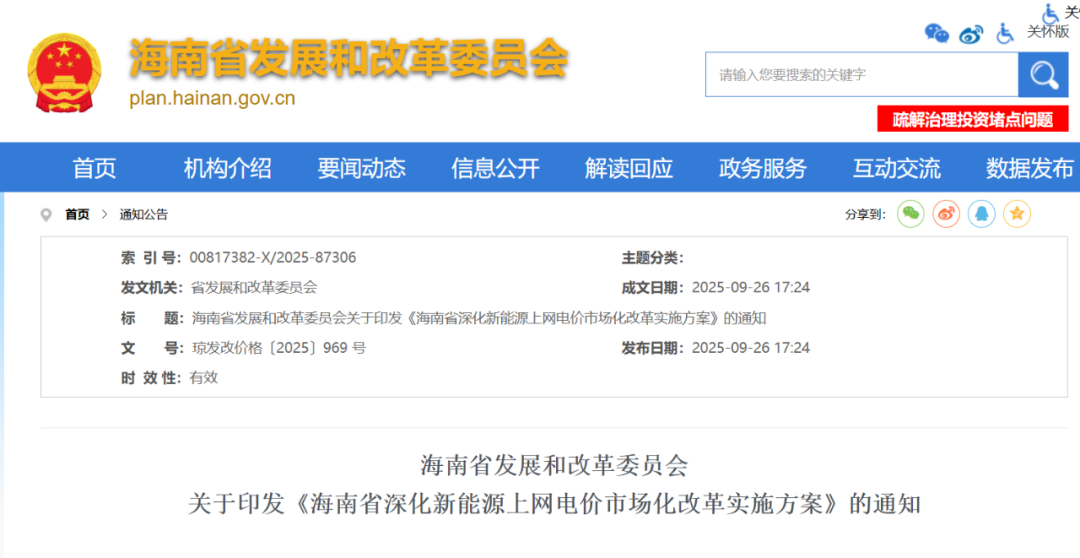This screenshot has width=1080, height=558.
Task: Share the article via red Weibo icon
Action: (946, 213)
